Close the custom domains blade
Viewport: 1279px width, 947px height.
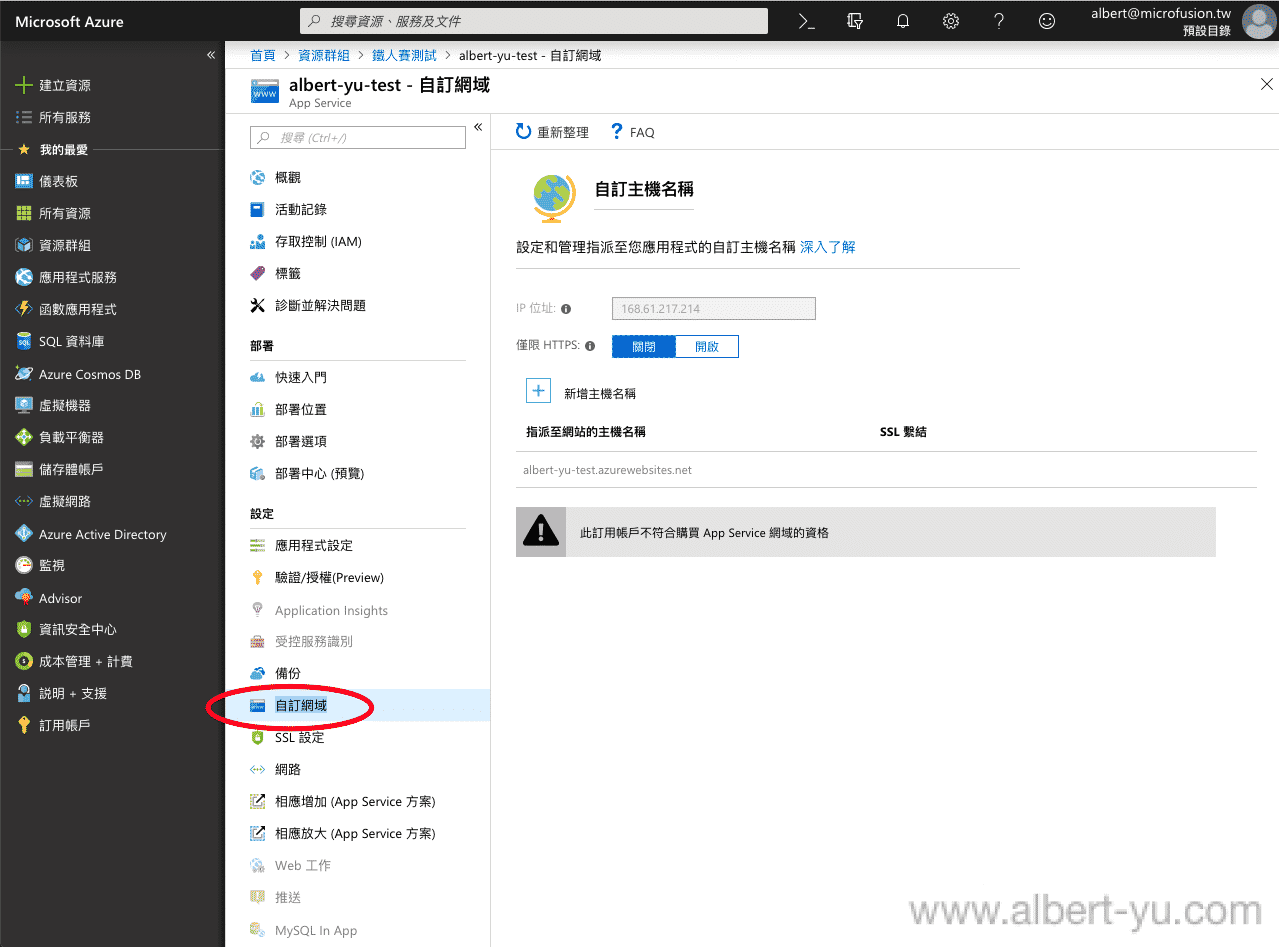coord(1266,85)
